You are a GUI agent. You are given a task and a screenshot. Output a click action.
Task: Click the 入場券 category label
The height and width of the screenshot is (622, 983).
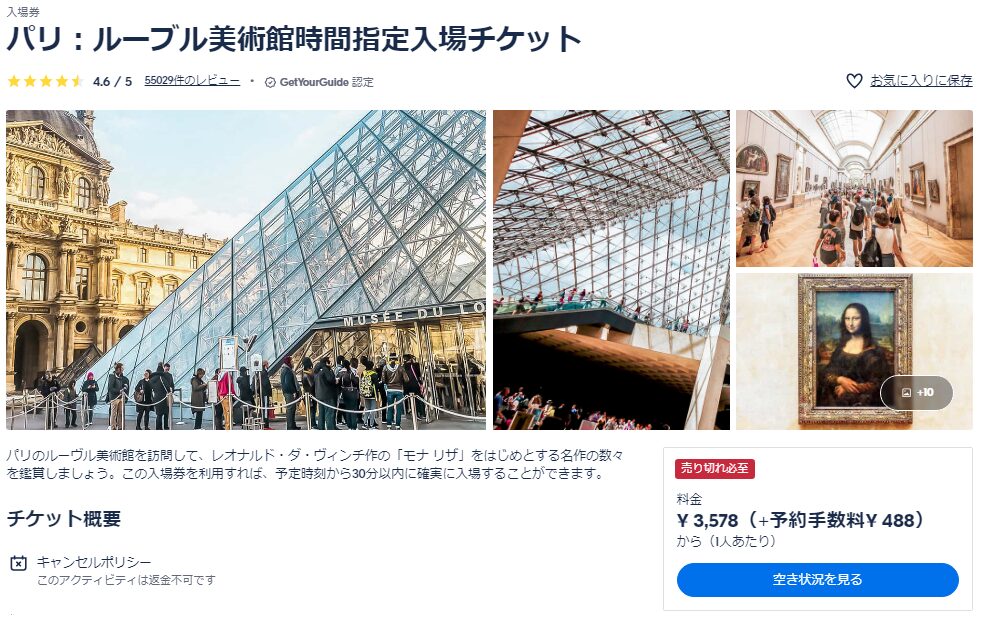(23, 11)
